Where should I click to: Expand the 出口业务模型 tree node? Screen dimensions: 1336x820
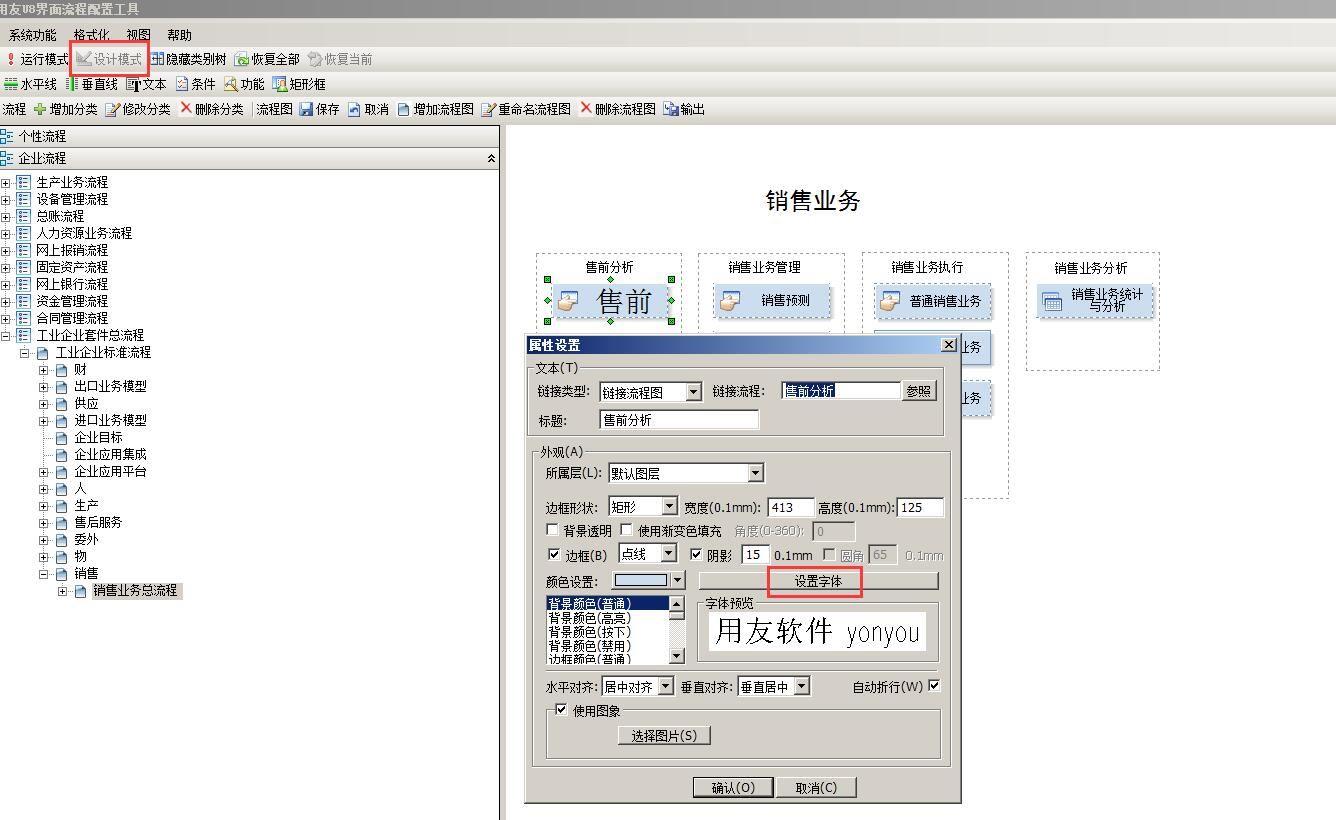44,387
